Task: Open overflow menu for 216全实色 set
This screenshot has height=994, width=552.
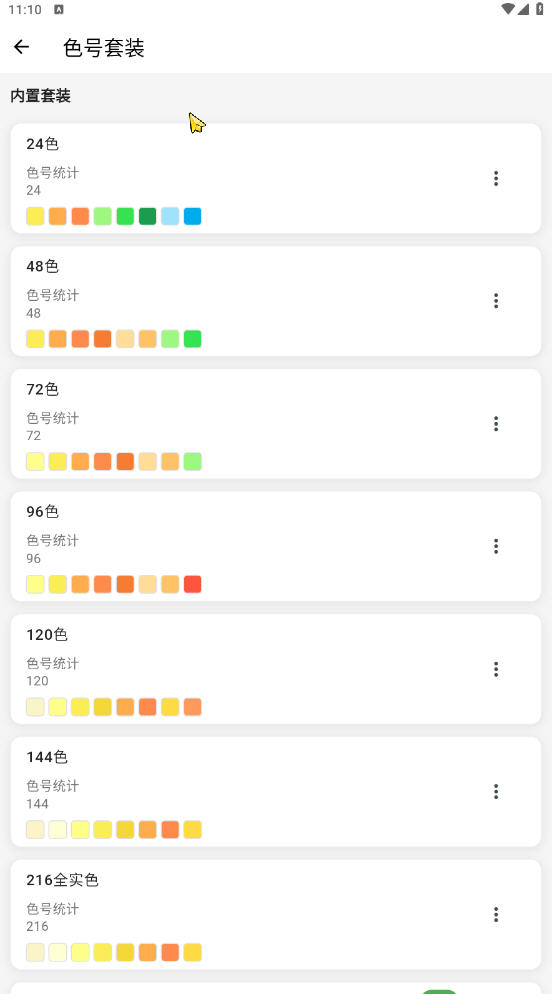Action: [x=496, y=915]
